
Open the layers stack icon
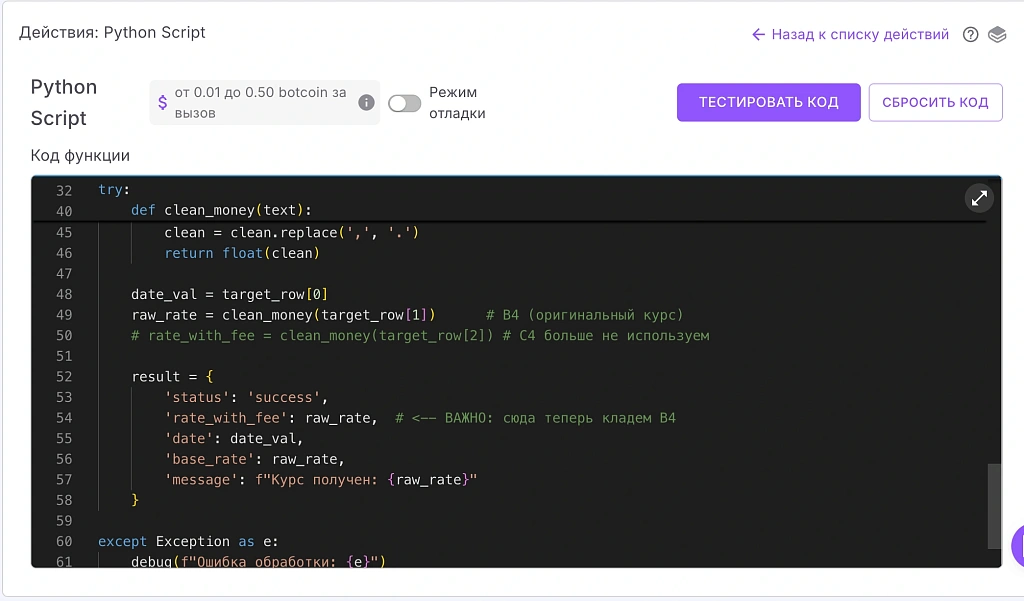[x=997, y=35]
